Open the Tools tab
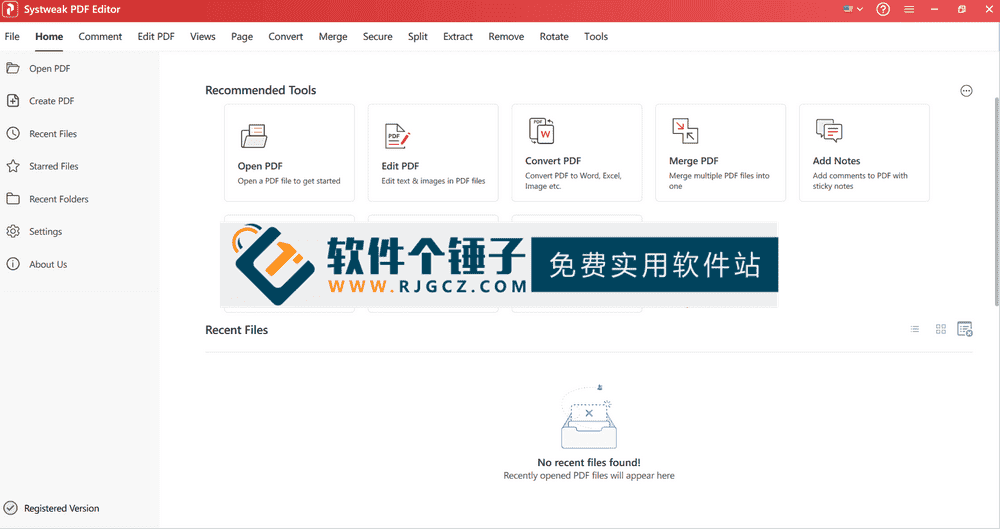 pos(596,36)
